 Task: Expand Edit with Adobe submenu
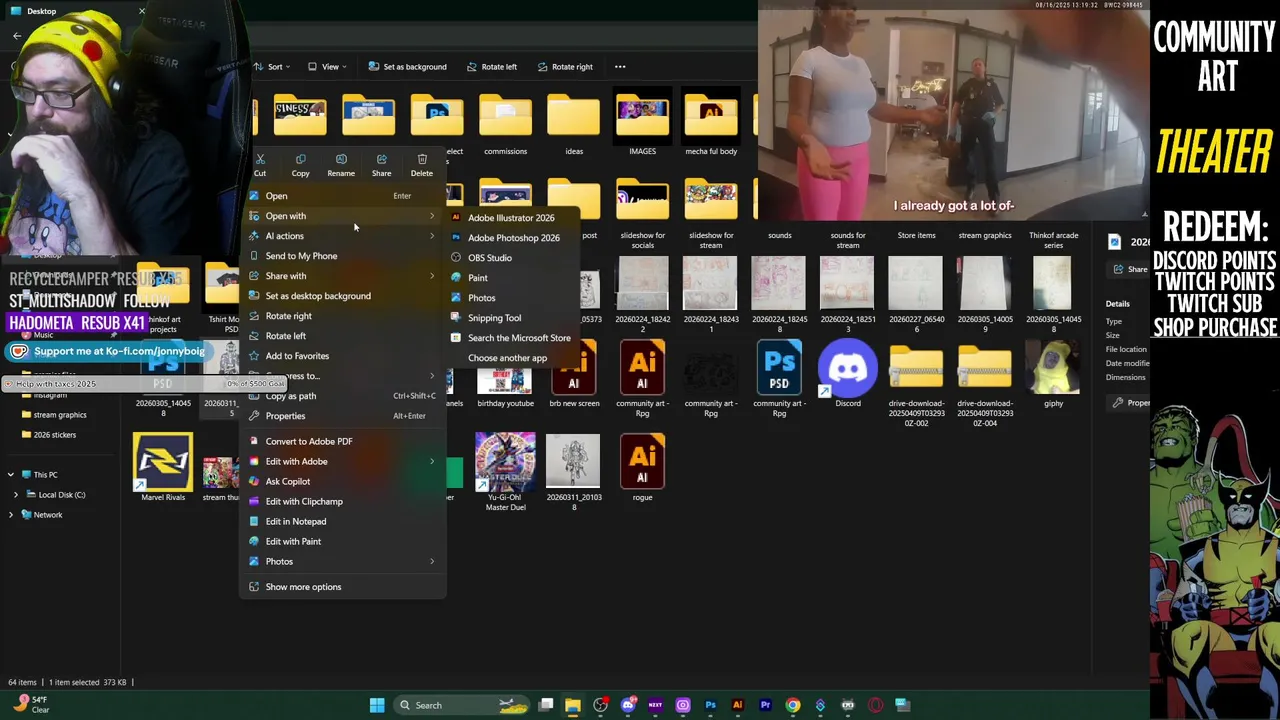point(342,461)
